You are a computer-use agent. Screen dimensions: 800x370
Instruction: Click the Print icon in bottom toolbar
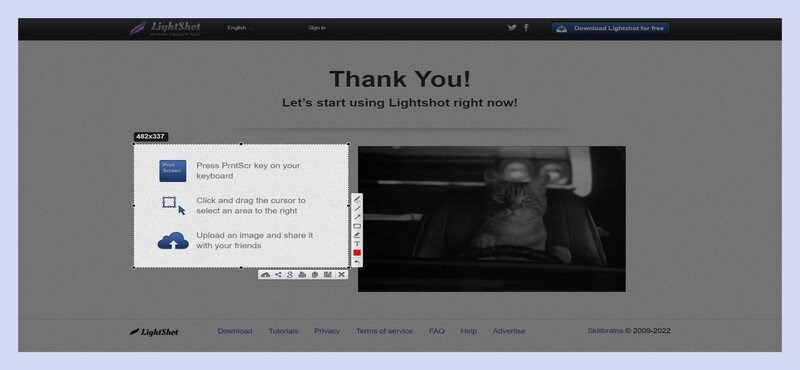point(302,275)
